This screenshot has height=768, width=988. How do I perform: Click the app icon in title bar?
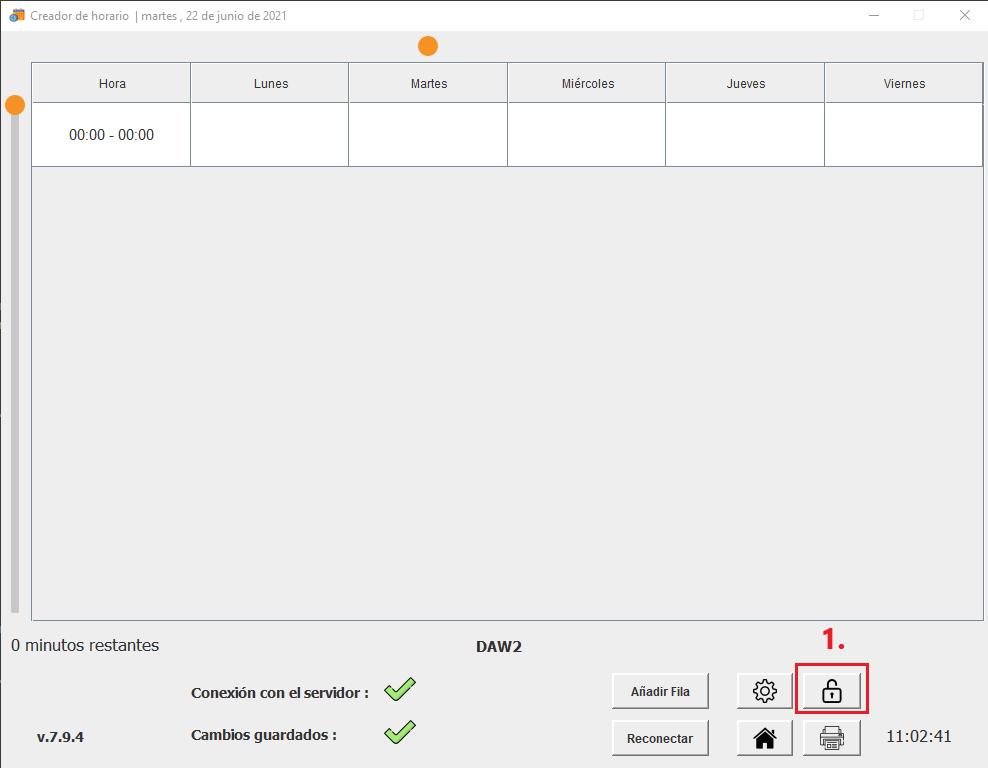pos(16,16)
